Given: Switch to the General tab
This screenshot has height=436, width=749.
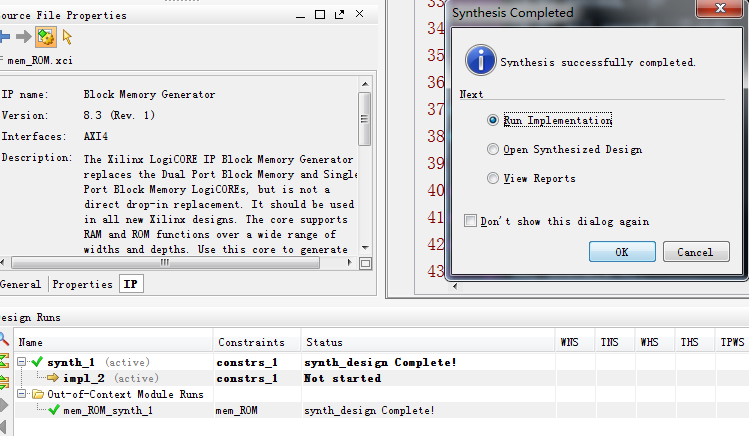Looking at the screenshot, I should click(21, 284).
